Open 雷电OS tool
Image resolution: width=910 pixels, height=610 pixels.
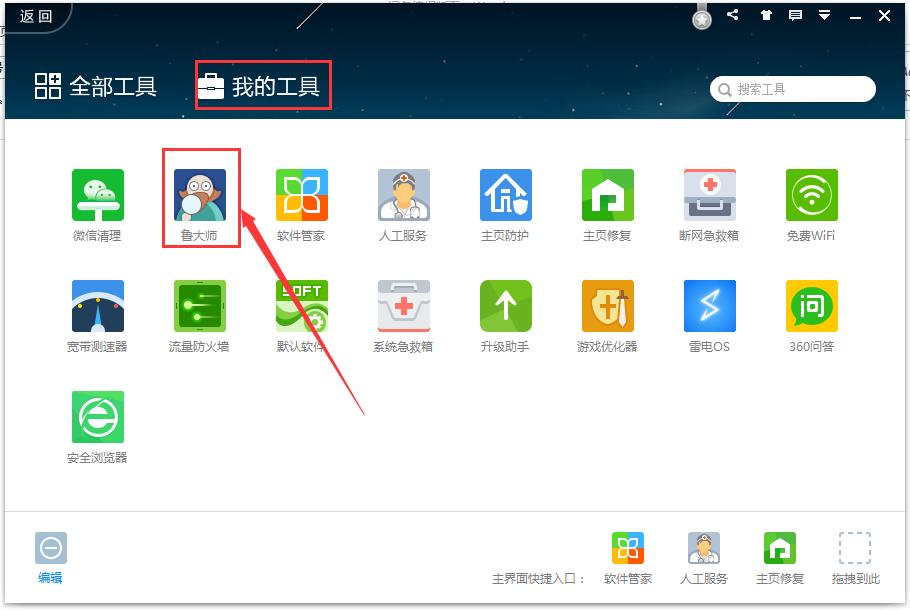709,305
